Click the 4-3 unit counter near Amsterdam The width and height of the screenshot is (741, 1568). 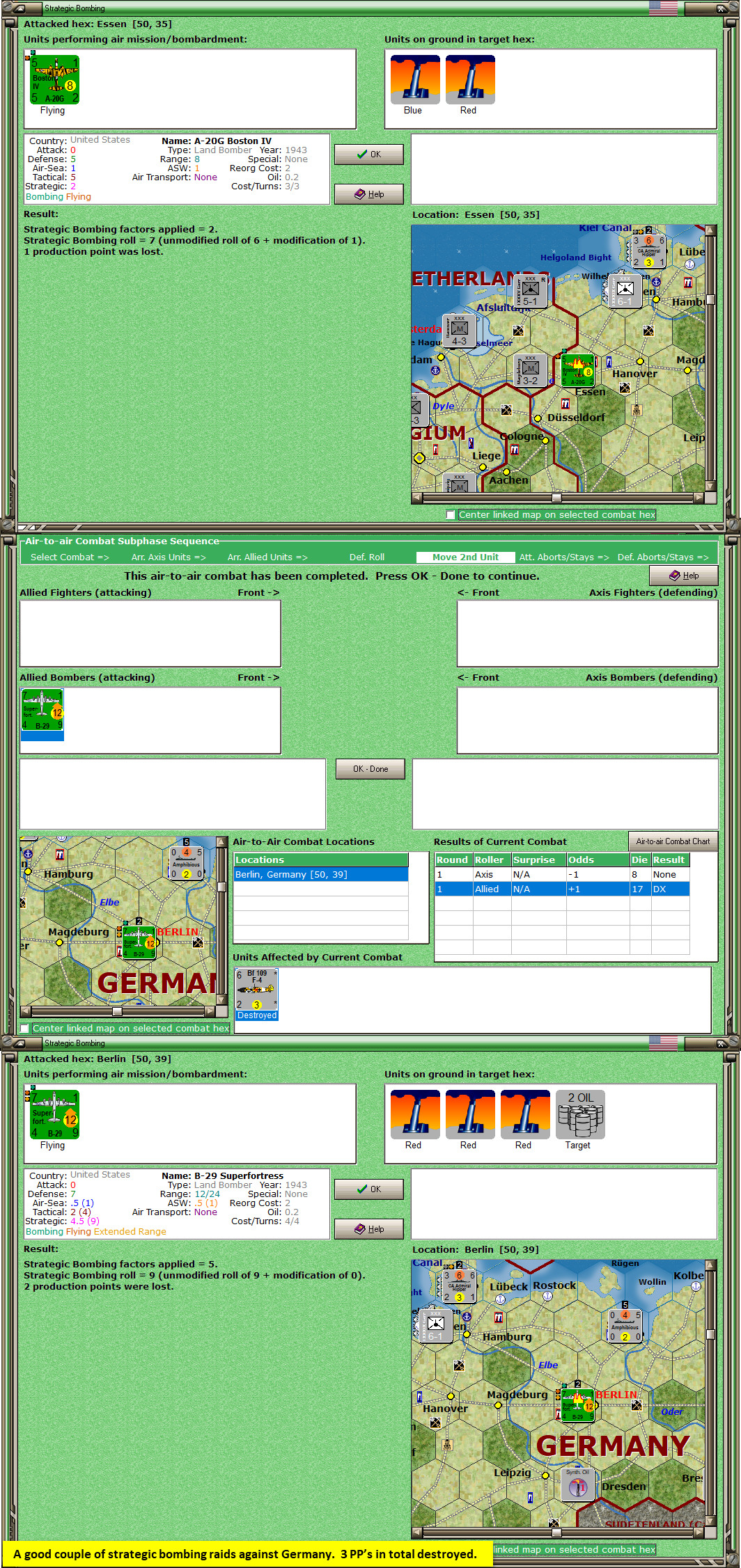click(x=460, y=330)
